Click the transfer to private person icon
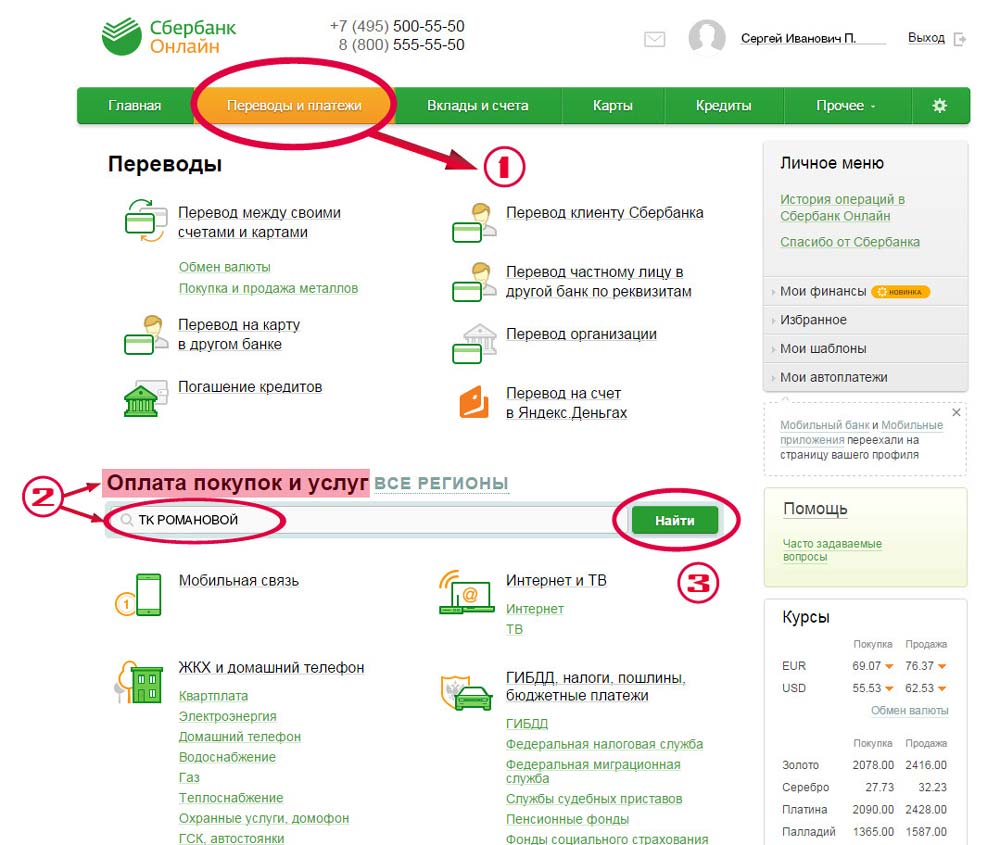This screenshot has width=1000, height=845. [474, 281]
